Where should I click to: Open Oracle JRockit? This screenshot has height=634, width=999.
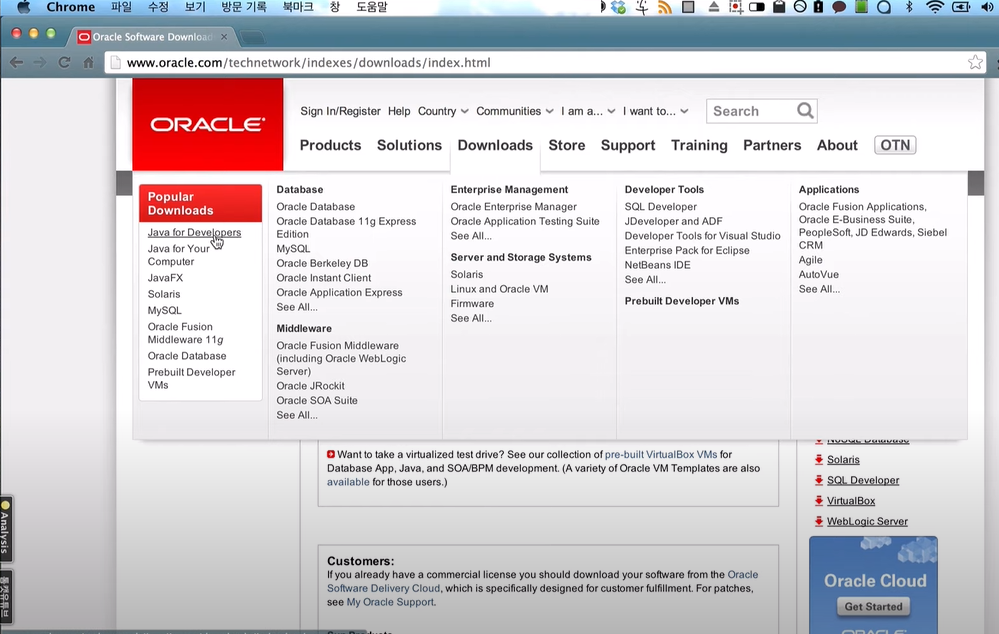pyautogui.click(x=310, y=385)
